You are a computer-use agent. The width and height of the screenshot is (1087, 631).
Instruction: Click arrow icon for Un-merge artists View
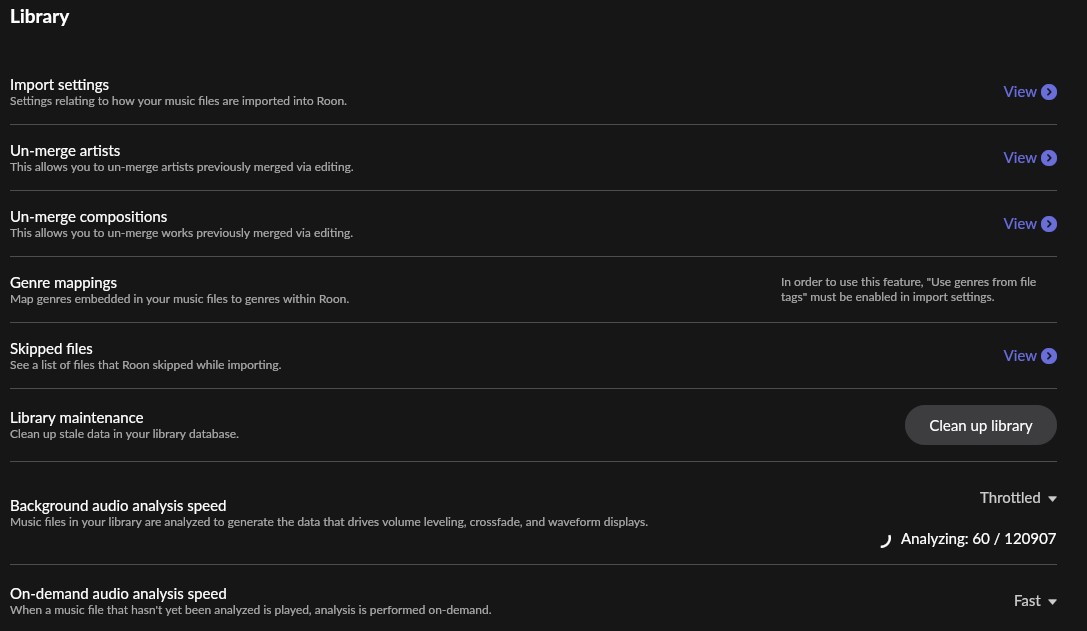pos(1049,158)
